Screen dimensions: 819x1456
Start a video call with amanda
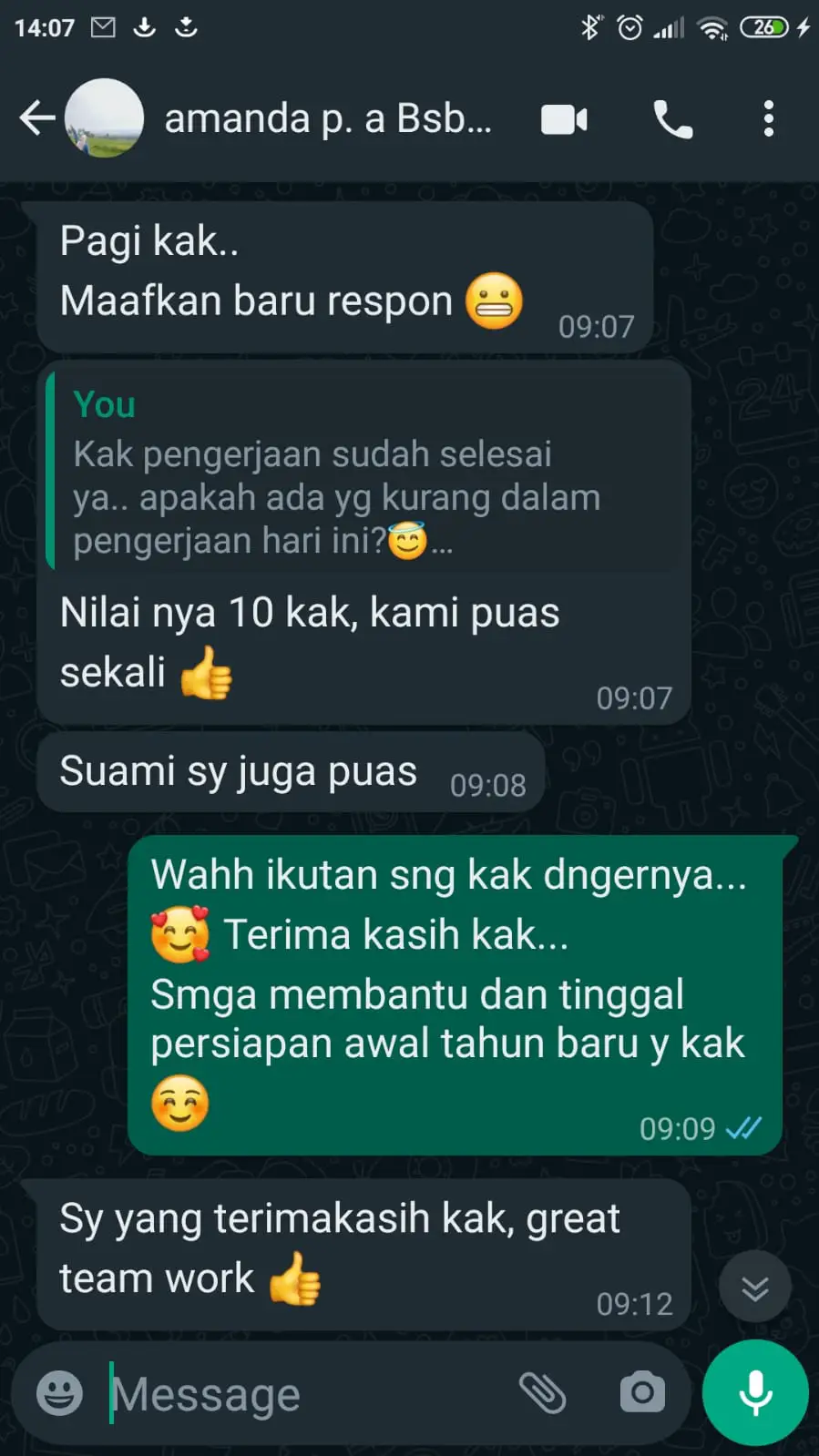[x=564, y=119]
